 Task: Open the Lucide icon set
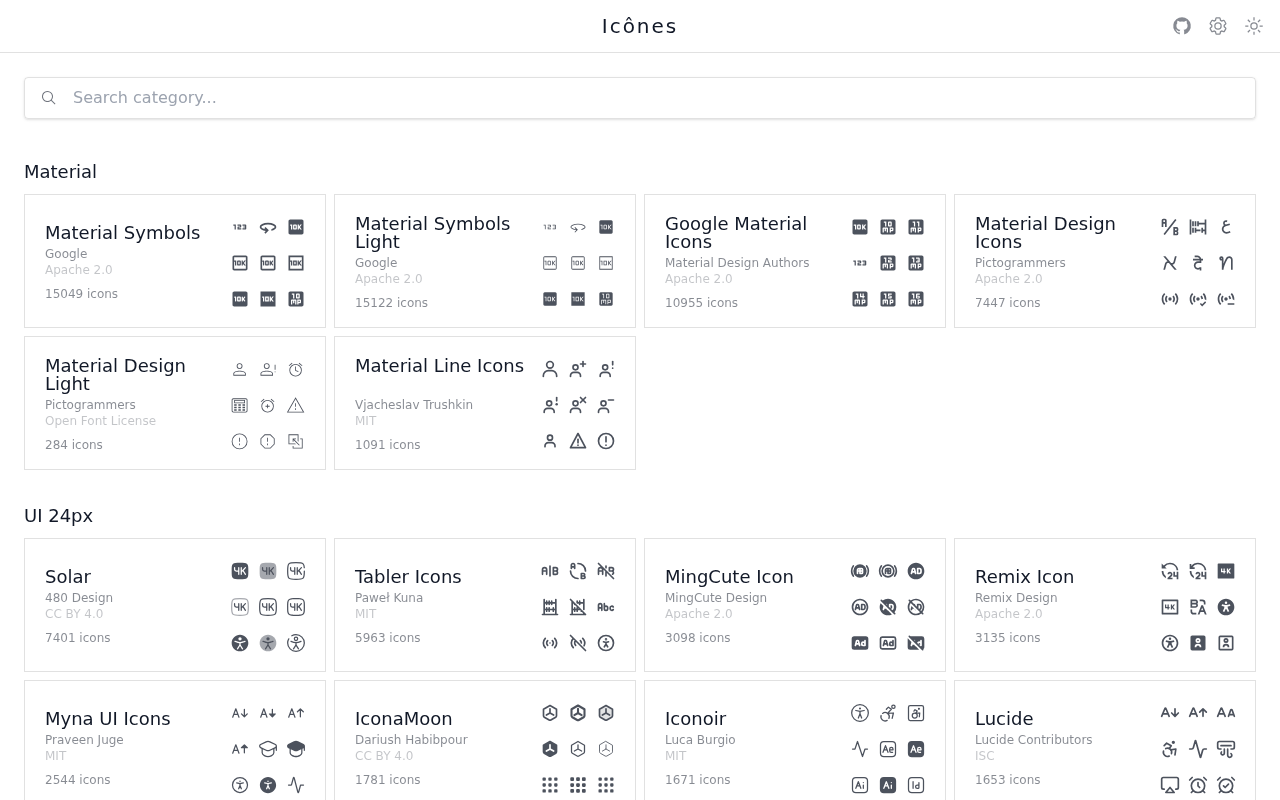click(x=1004, y=718)
